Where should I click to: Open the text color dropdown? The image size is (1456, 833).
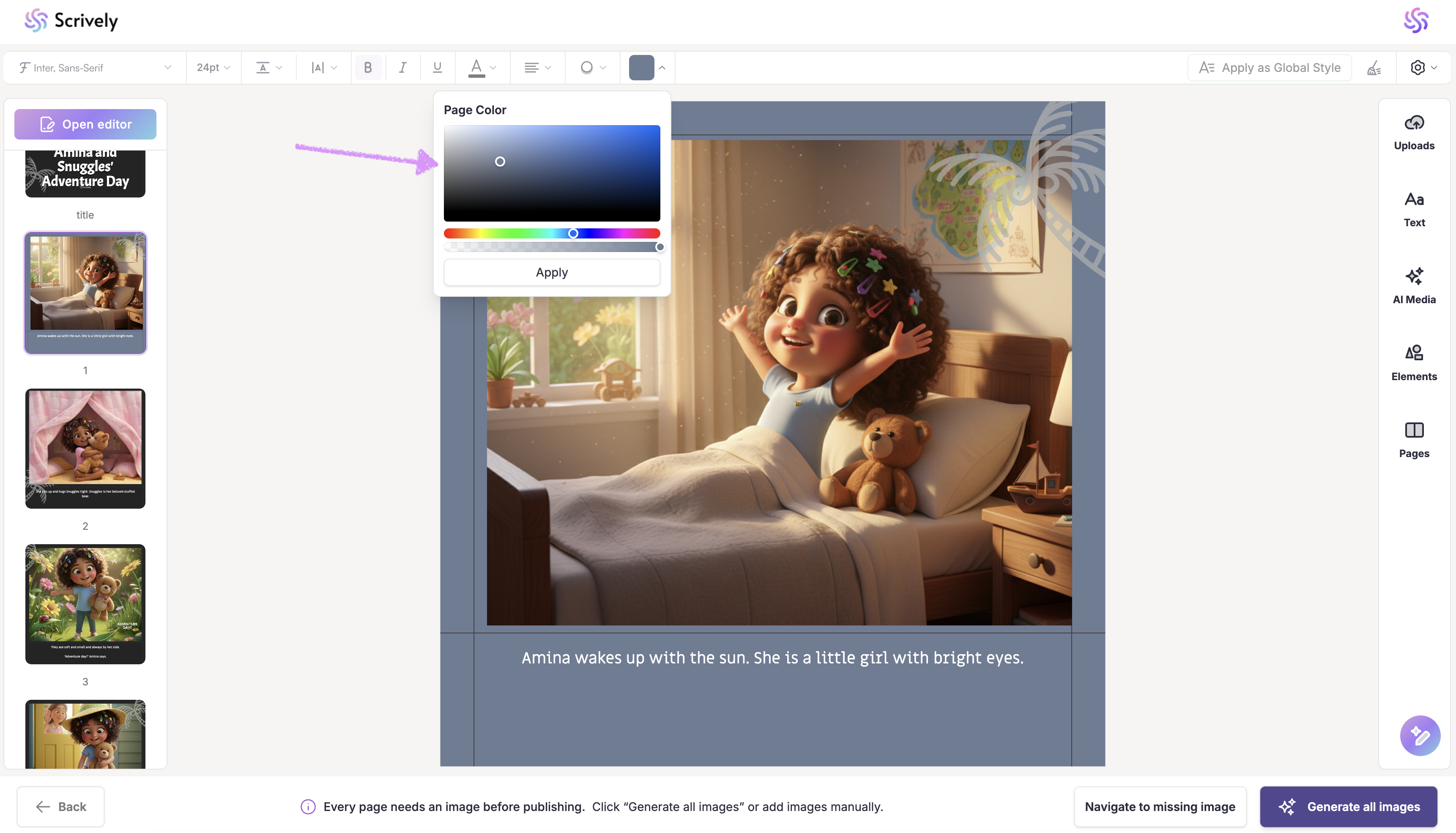coord(482,68)
